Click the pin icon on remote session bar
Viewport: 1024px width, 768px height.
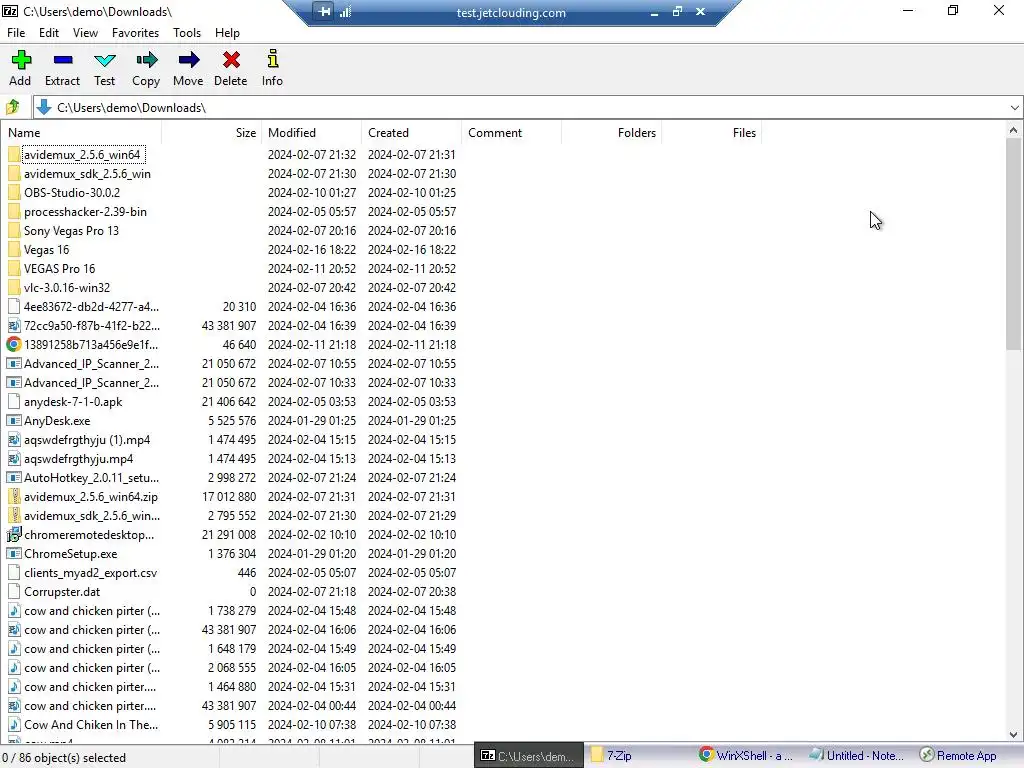(324, 12)
